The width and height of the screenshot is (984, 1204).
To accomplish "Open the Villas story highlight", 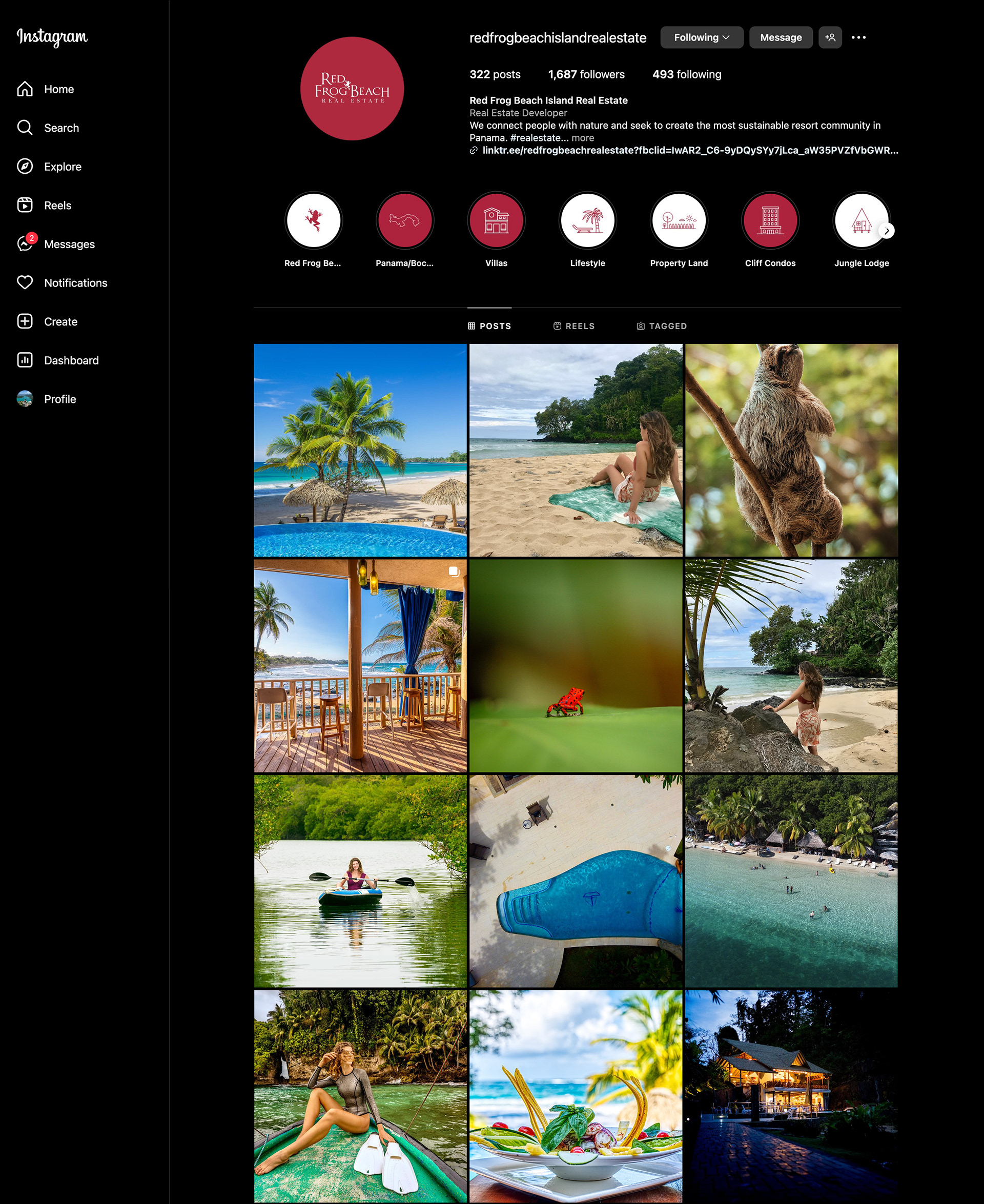I will pyautogui.click(x=496, y=220).
